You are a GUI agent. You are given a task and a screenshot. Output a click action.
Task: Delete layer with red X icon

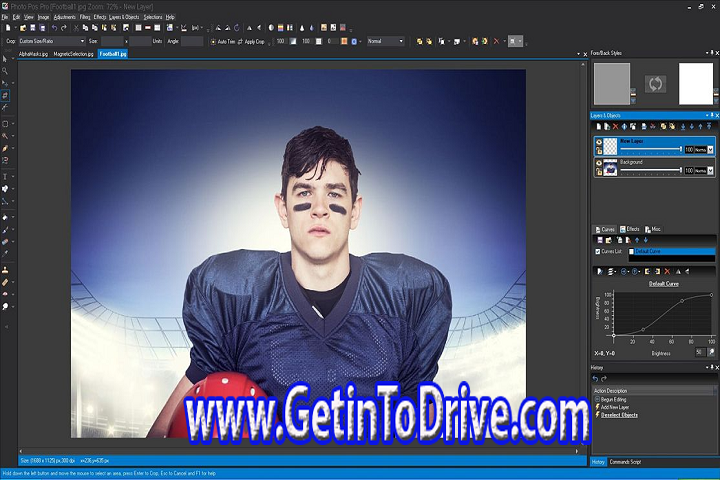click(x=615, y=126)
